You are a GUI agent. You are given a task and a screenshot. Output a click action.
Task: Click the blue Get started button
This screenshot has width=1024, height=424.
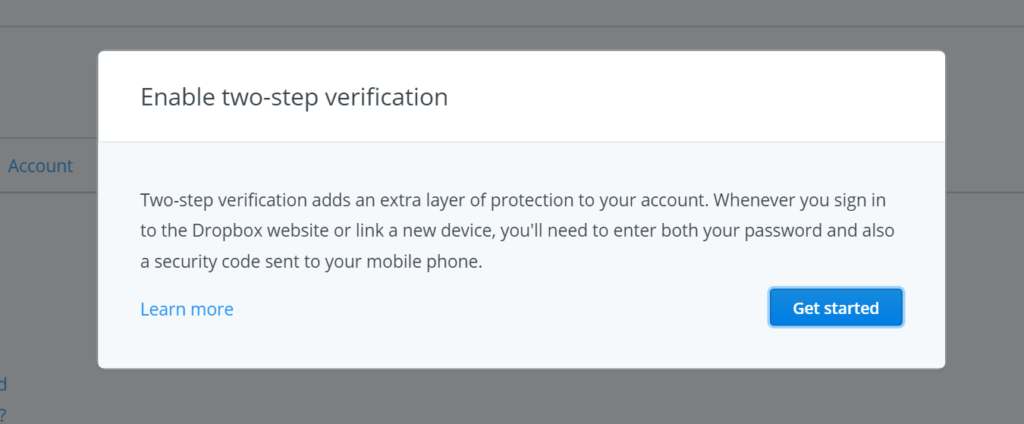pyautogui.click(x=836, y=307)
